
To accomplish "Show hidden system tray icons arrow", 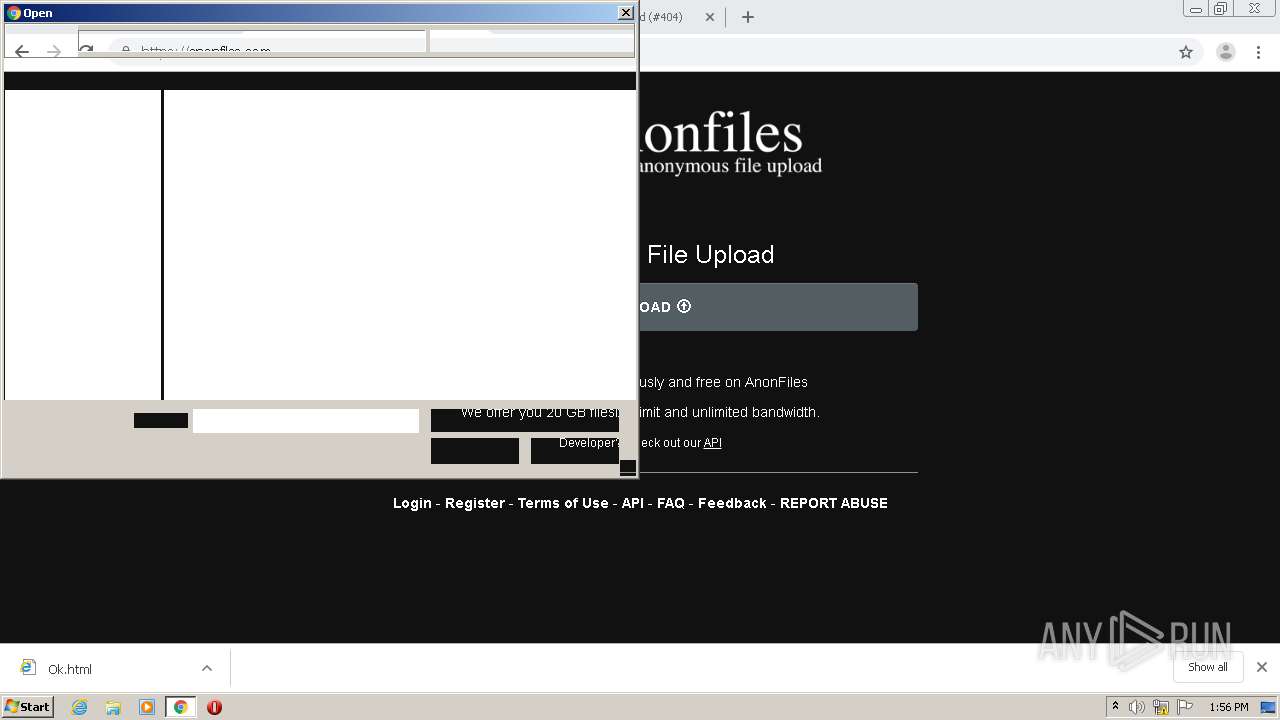I will coord(1115,707).
